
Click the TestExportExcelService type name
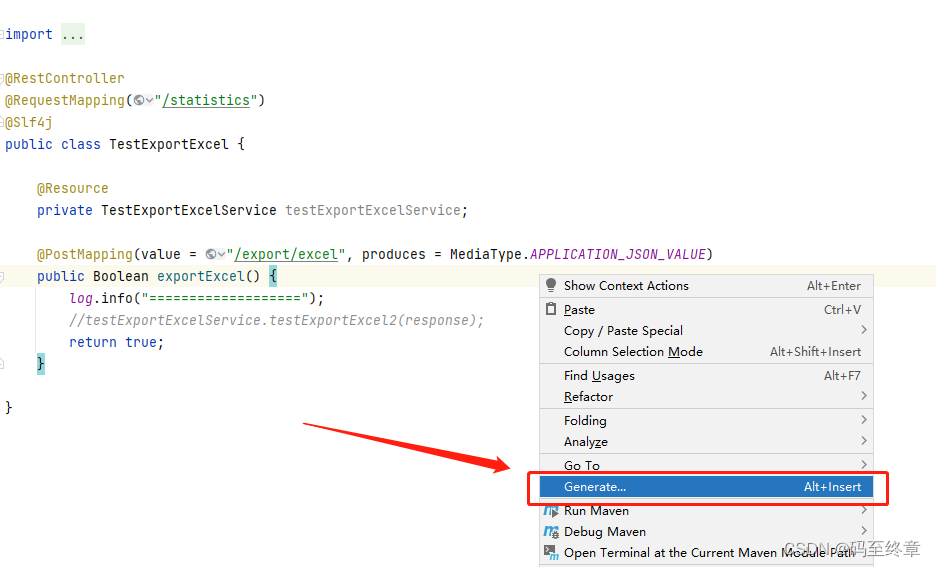pos(189,210)
